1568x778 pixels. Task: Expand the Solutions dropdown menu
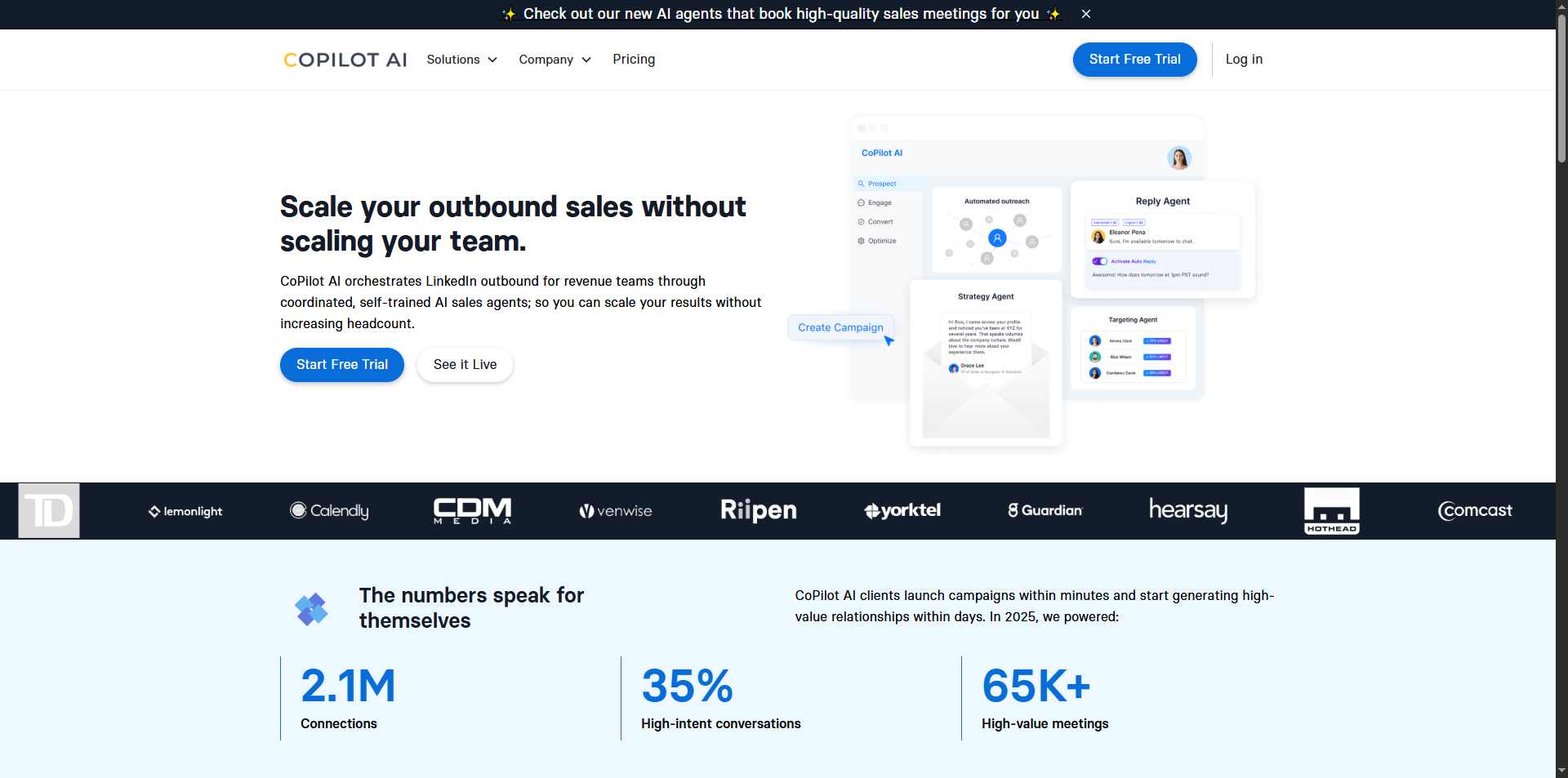pyautogui.click(x=461, y=60)
